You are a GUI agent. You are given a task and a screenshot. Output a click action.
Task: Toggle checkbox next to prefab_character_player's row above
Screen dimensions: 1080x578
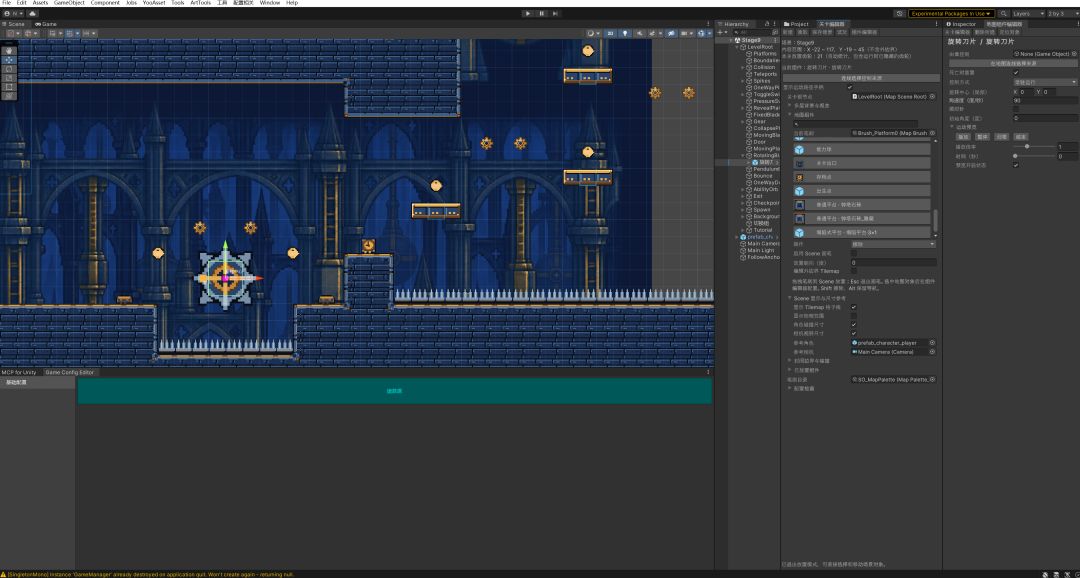[854, 333]
